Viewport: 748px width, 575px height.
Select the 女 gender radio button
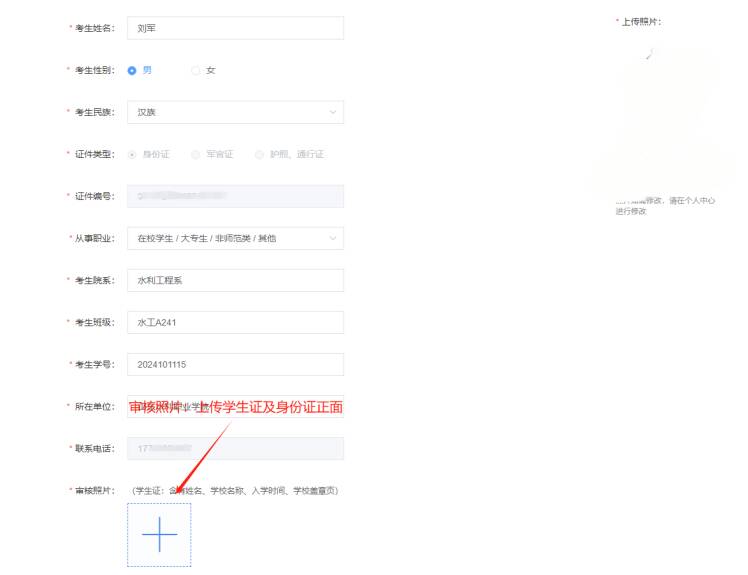click(196, 71)
